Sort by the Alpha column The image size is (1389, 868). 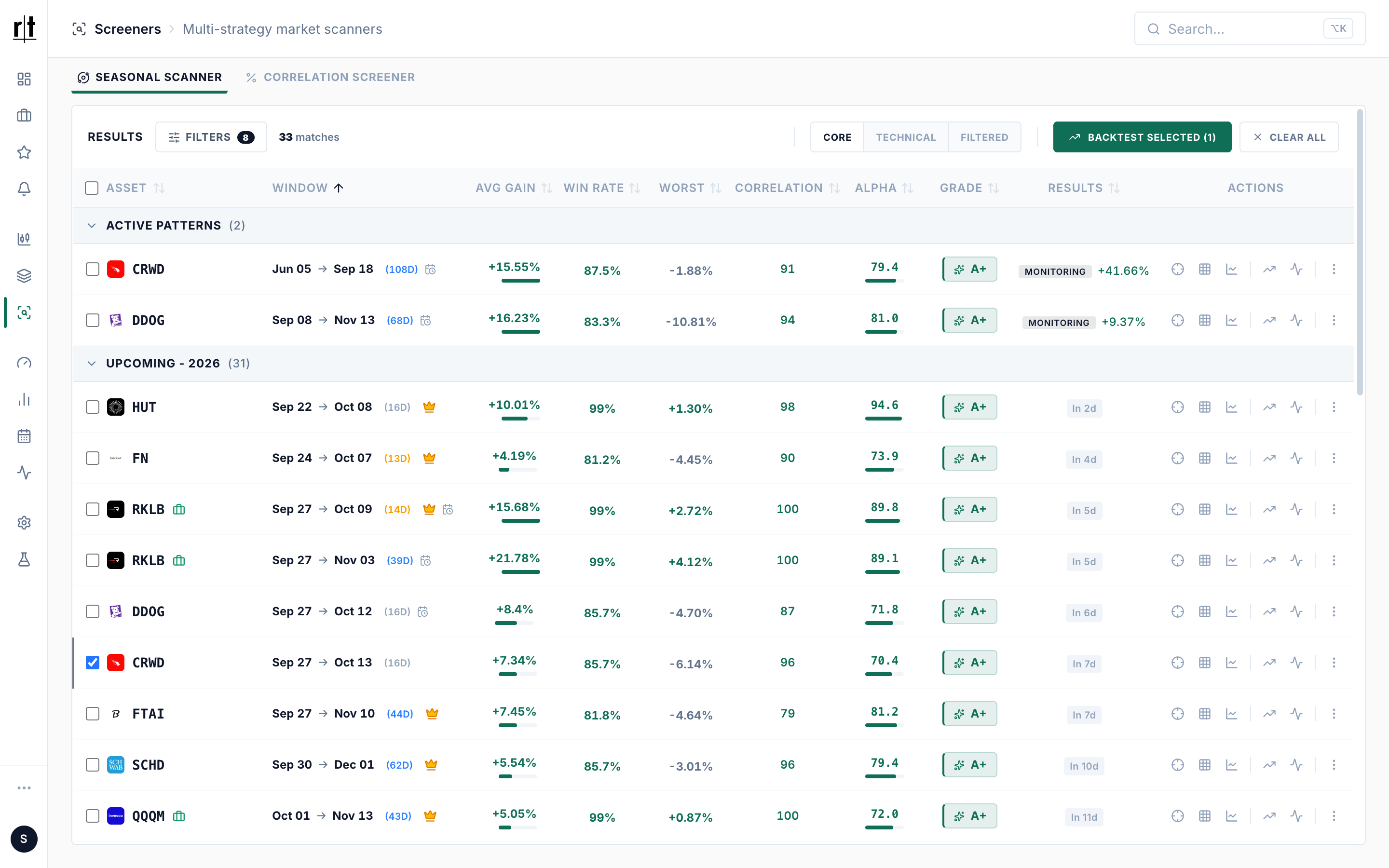(884, 188)
